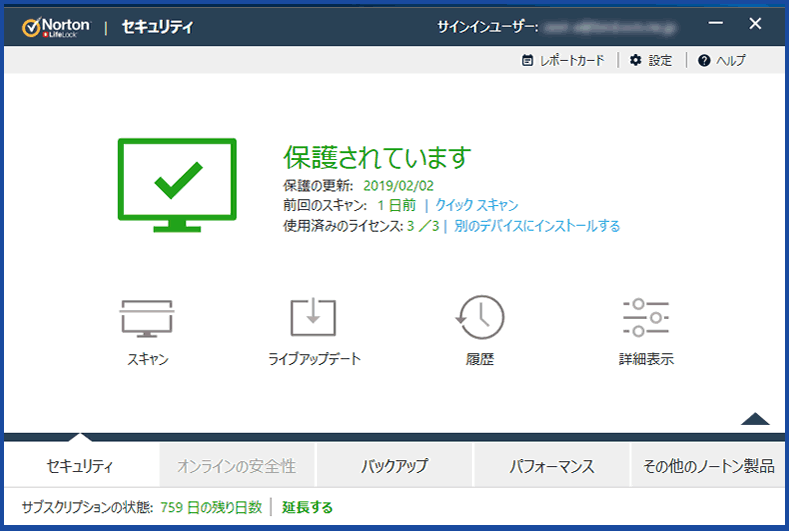Open the その他のノートン製品 tab

708,466
